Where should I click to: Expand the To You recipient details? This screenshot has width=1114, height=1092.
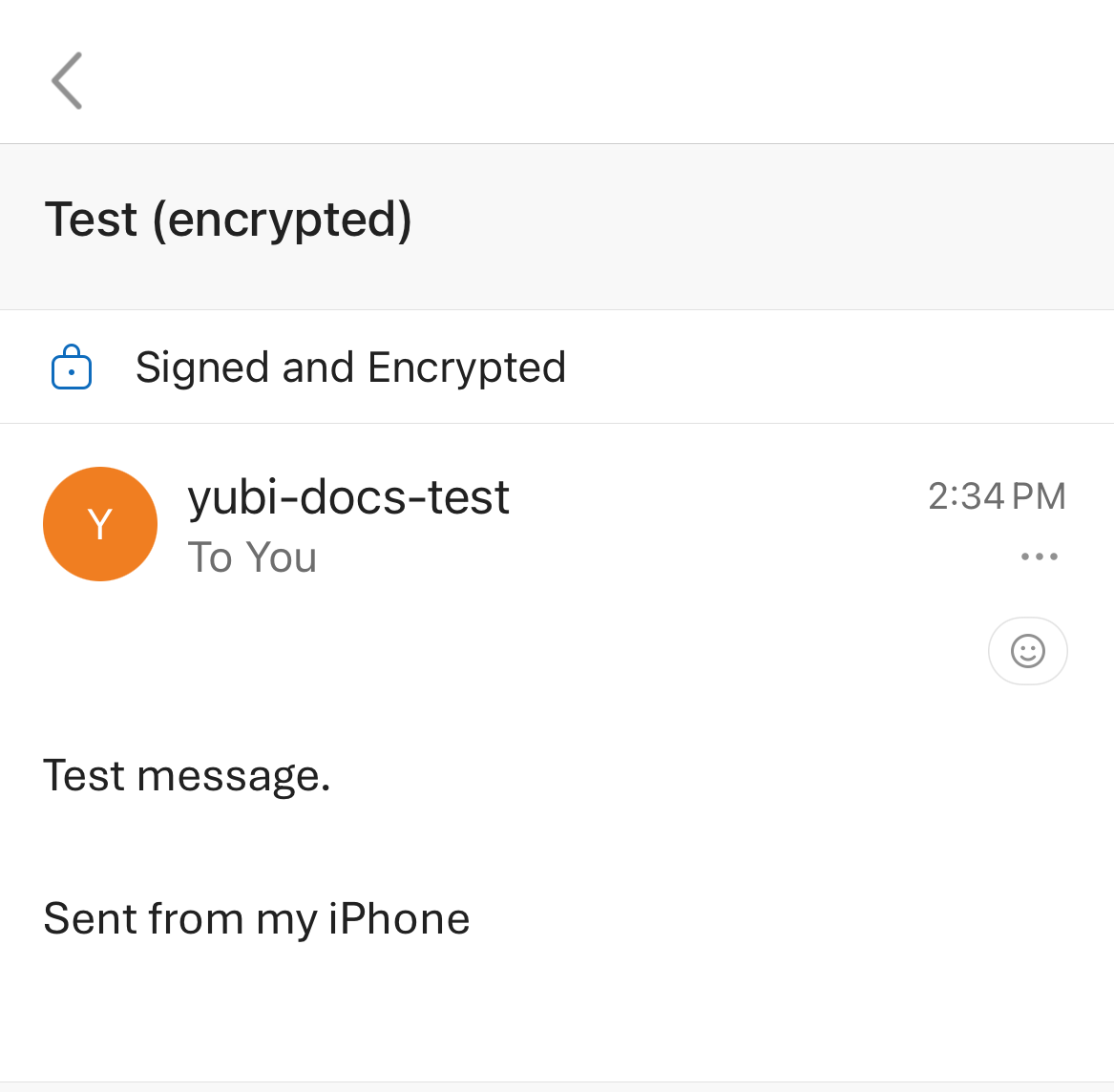252,557
